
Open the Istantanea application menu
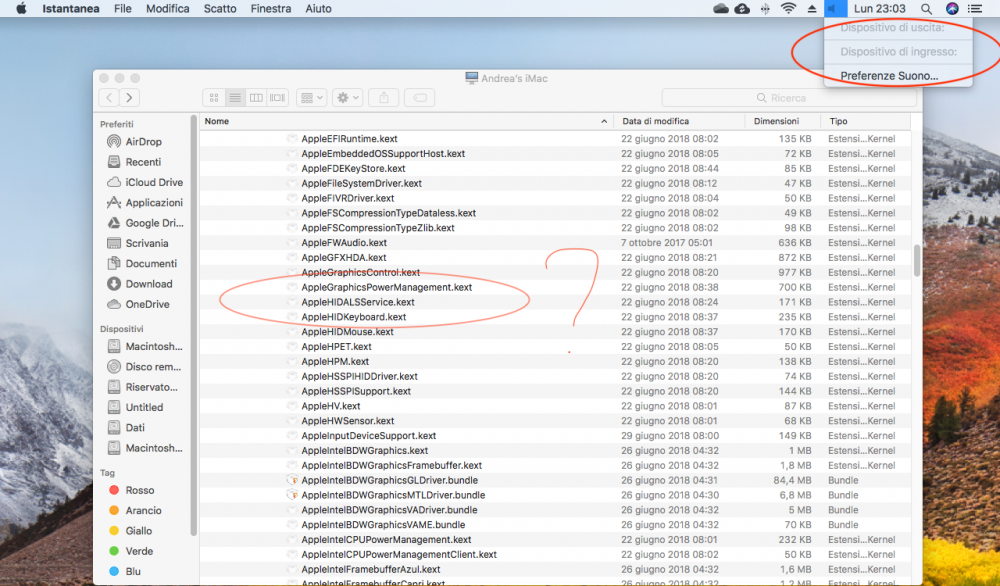(x=71, y=8)
